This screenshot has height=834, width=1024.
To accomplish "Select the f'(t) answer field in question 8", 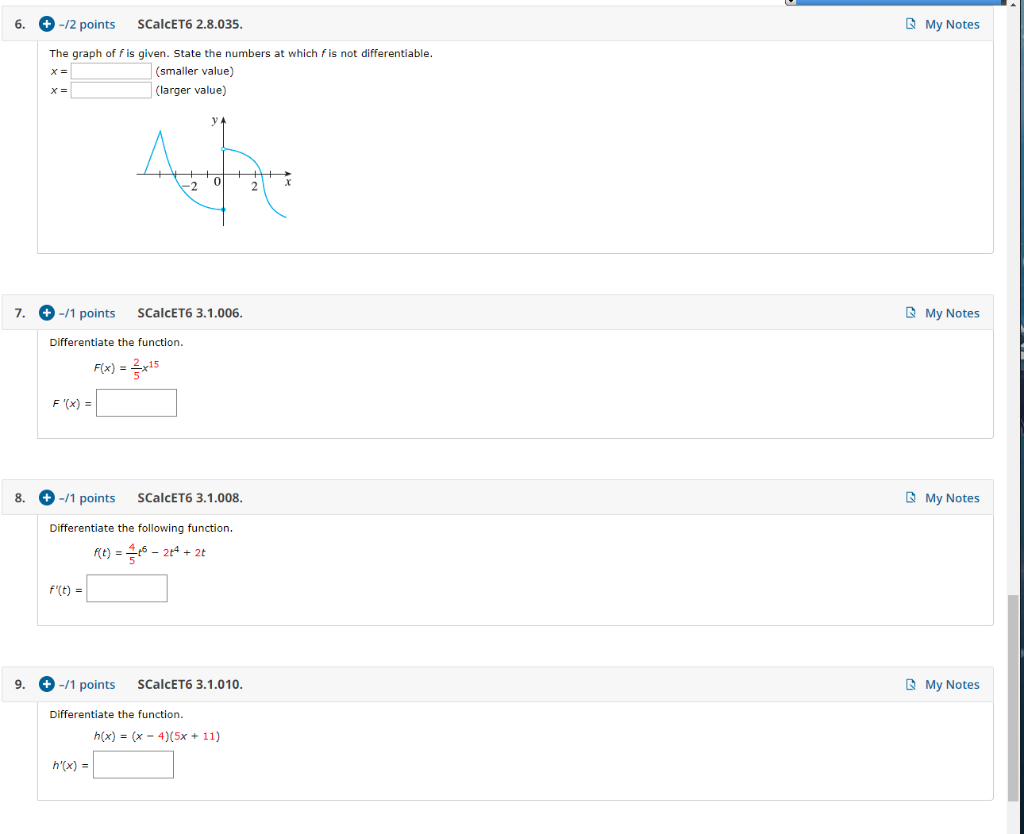I will 127,588.
